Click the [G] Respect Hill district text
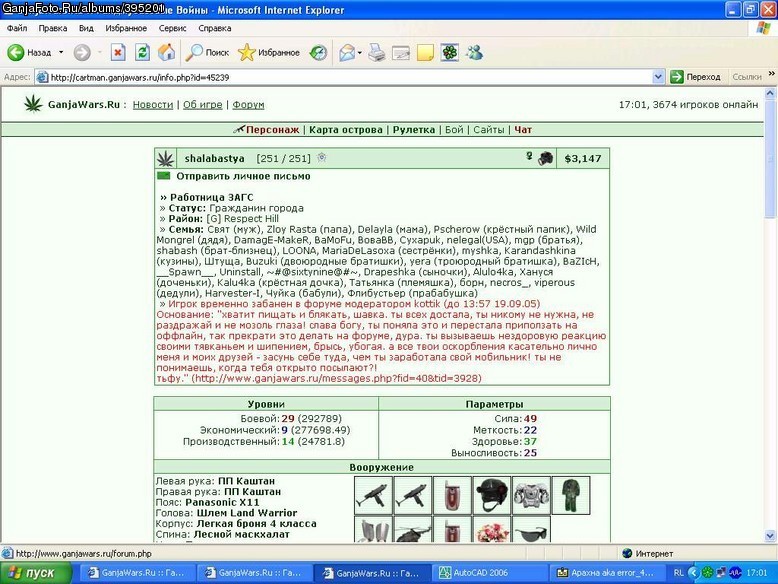 243,219
